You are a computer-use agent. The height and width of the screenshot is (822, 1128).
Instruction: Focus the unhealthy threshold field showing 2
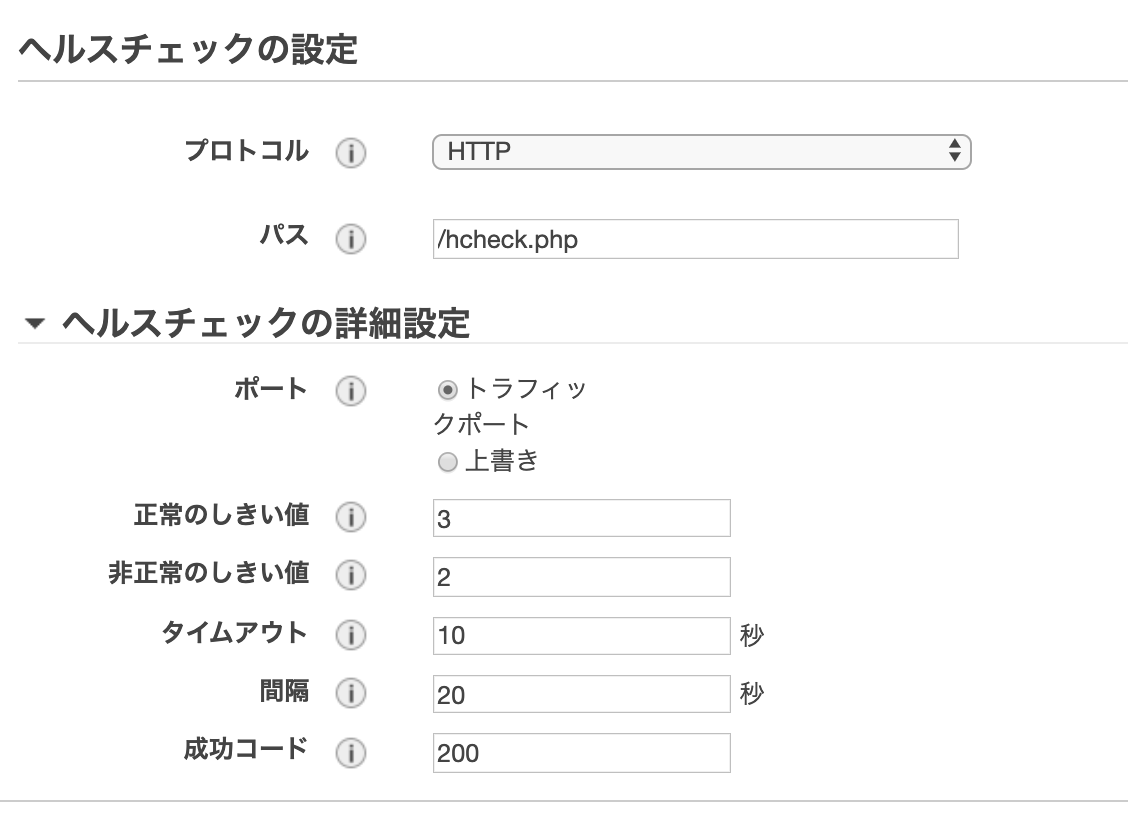[x=581, y=577]
